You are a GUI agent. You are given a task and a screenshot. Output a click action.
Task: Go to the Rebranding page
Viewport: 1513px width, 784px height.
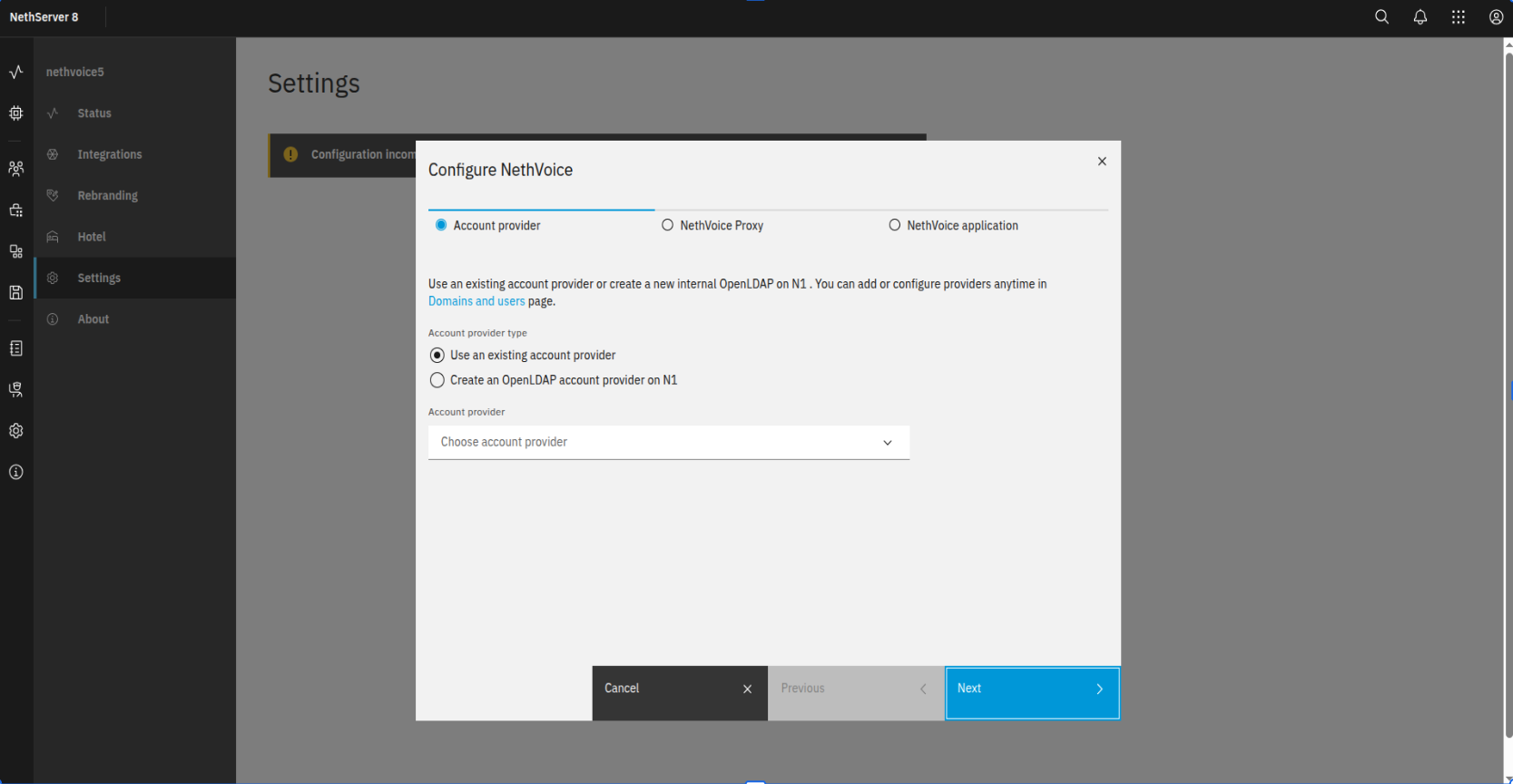click(107, 196)
